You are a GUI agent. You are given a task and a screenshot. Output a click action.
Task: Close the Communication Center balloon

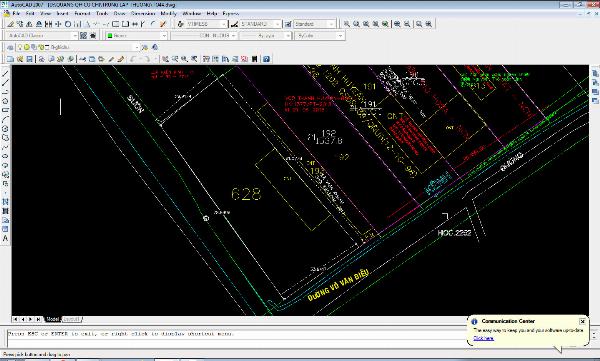click(x=582, y=321)
